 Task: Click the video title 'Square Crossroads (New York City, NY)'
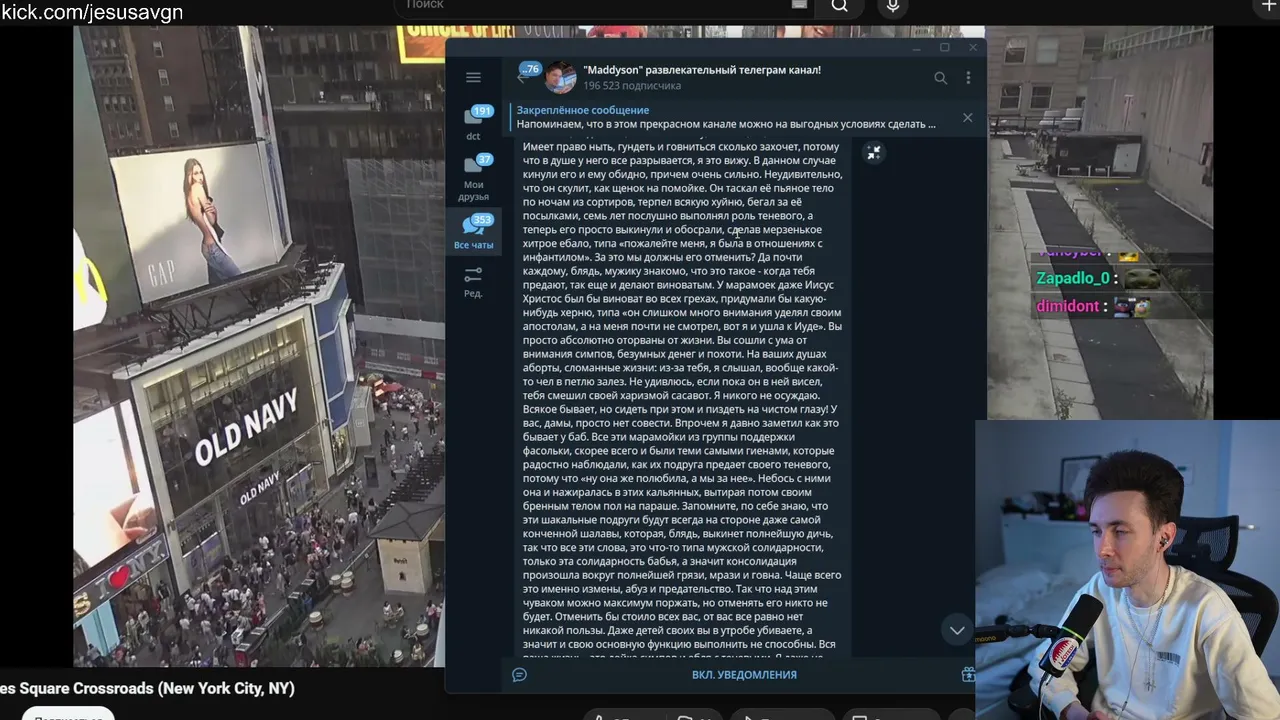pos(147,688)
